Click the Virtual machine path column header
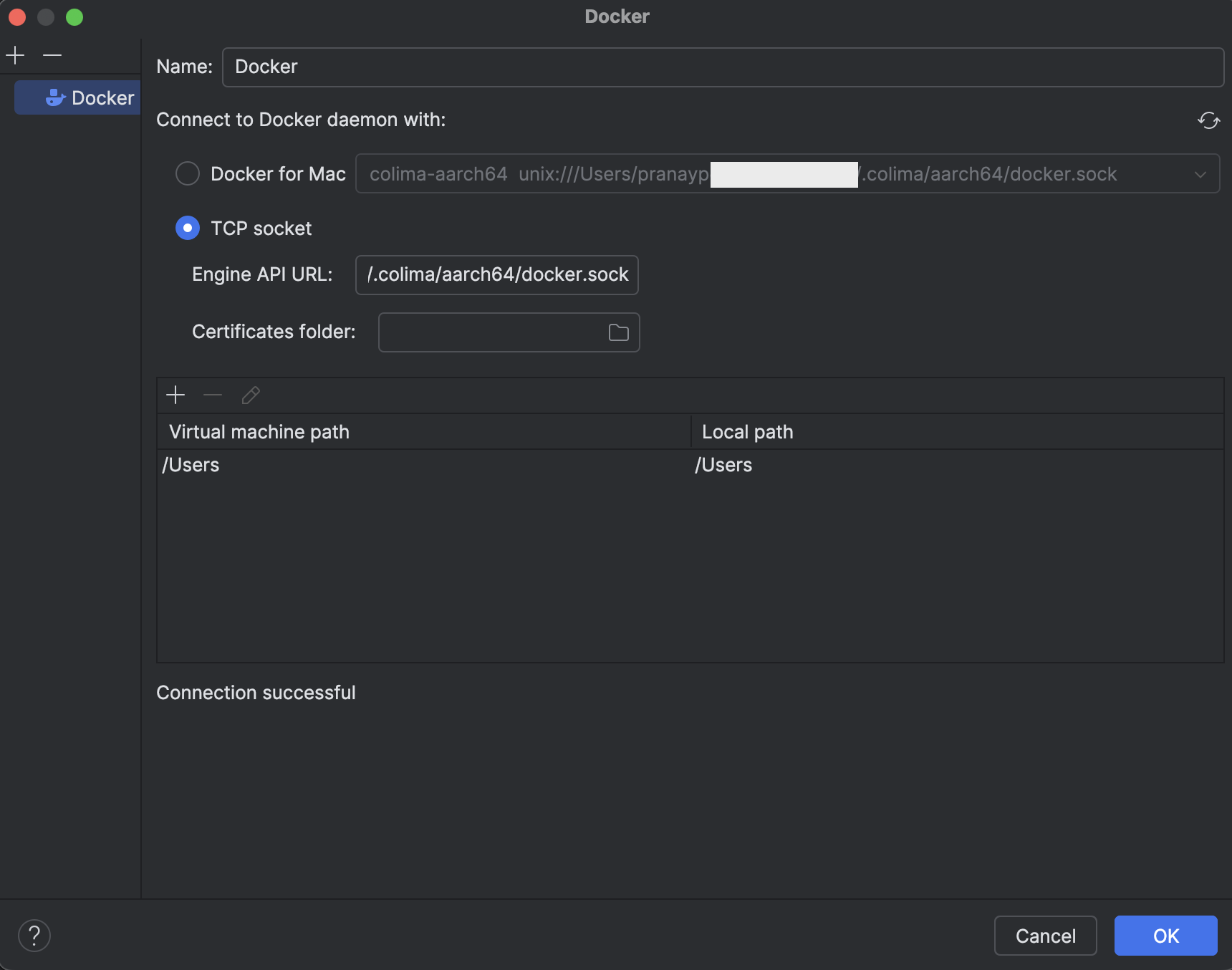The height and width of the screenshot is (970, 1232). click(x=424, y=432)
